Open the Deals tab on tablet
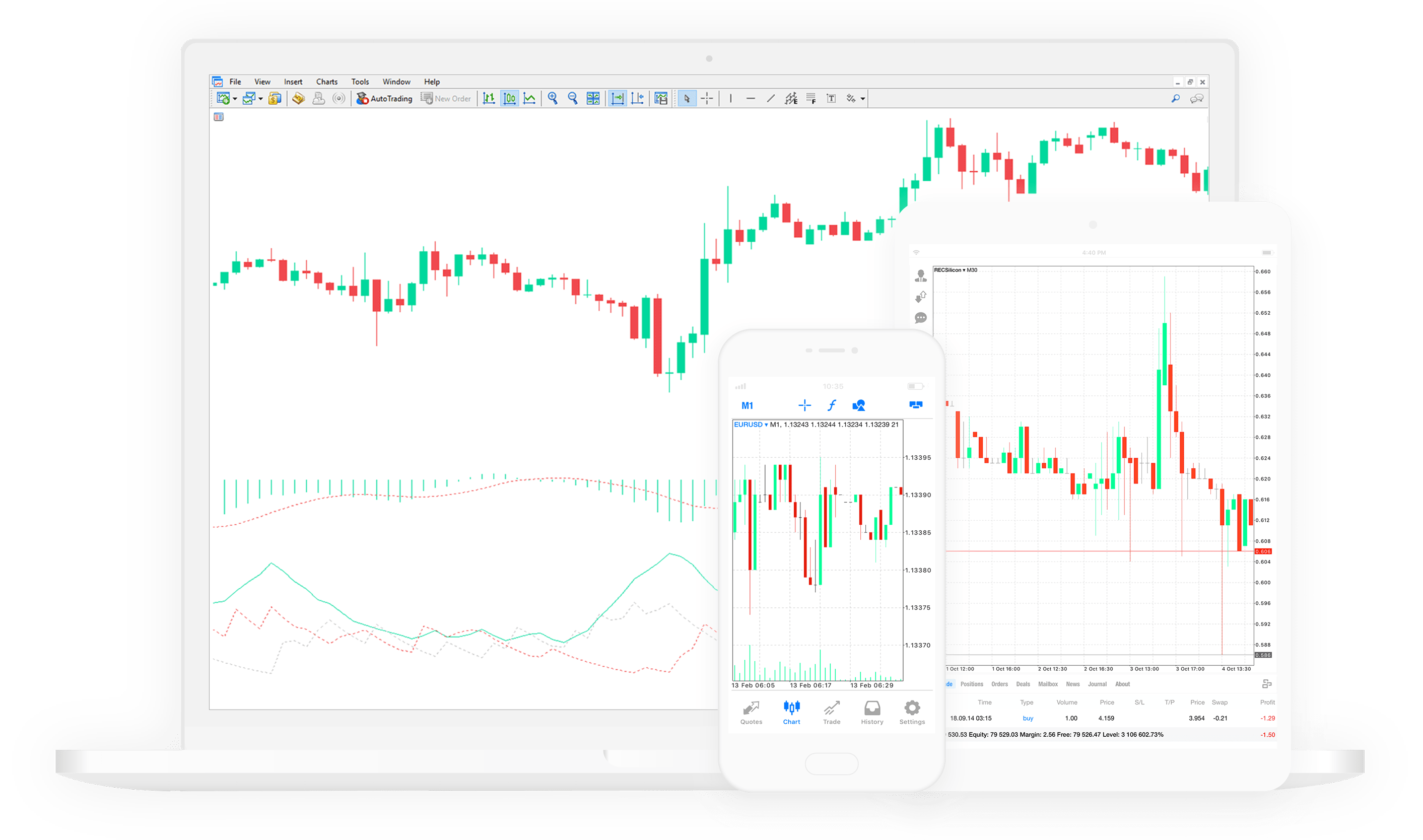 (x=1024, y=684)
